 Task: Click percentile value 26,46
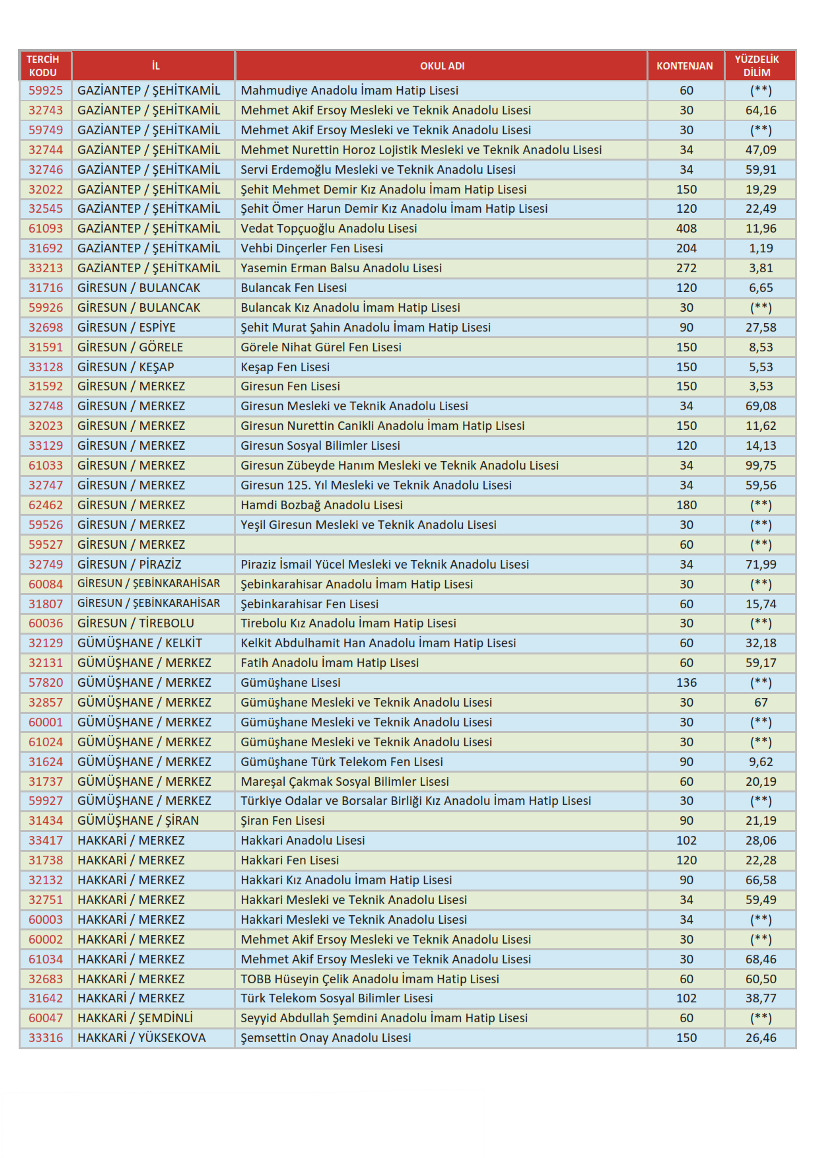coord(760,1038)
